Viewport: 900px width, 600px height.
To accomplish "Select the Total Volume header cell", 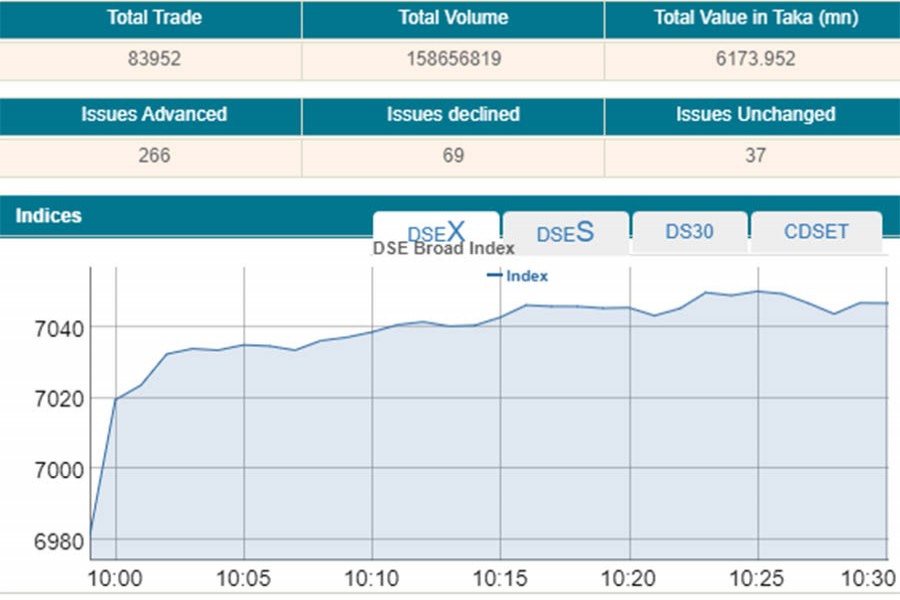I will pos(453,18).
